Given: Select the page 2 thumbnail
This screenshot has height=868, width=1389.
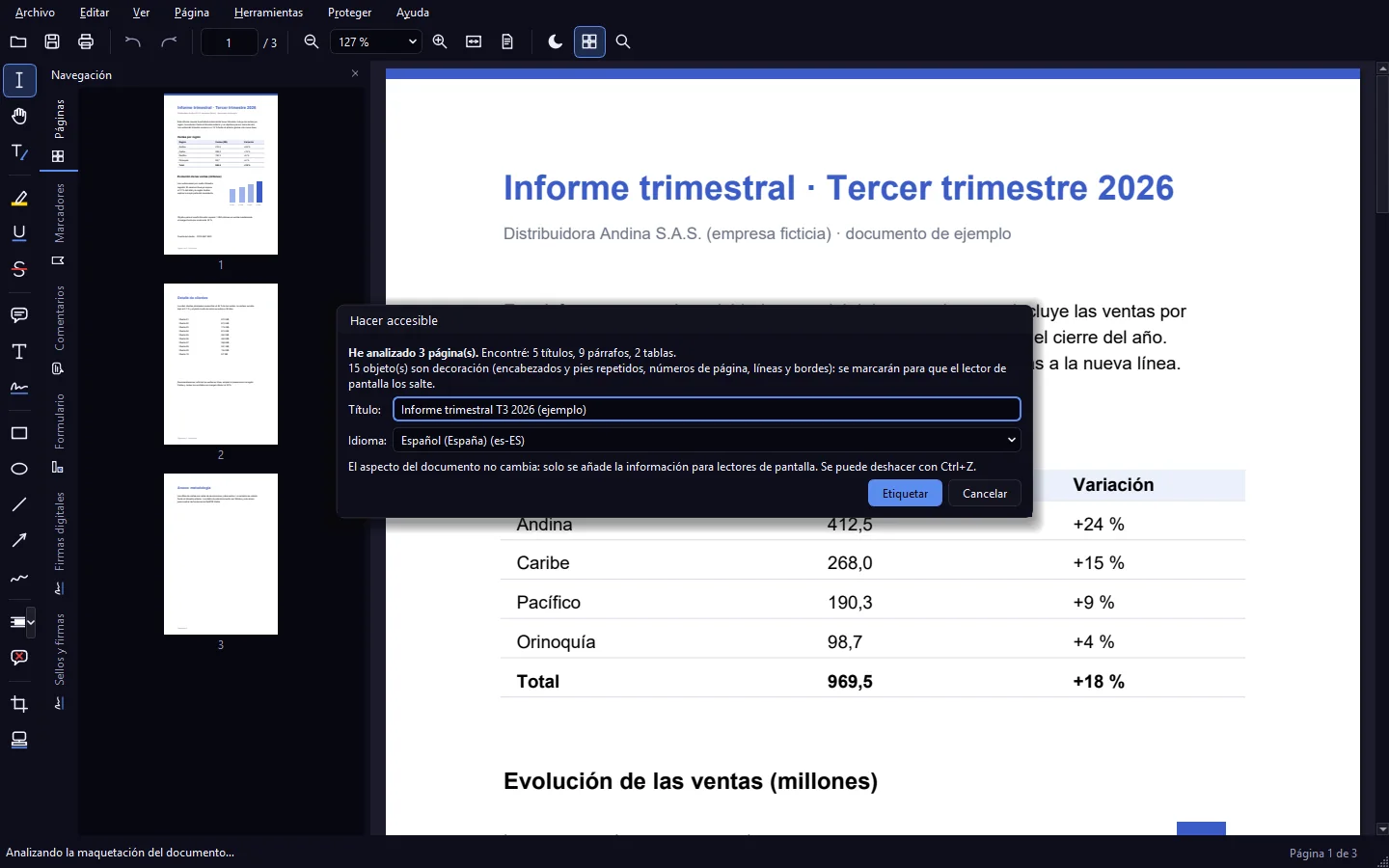Looking at the screenshot, I should [x=221, y=364].
